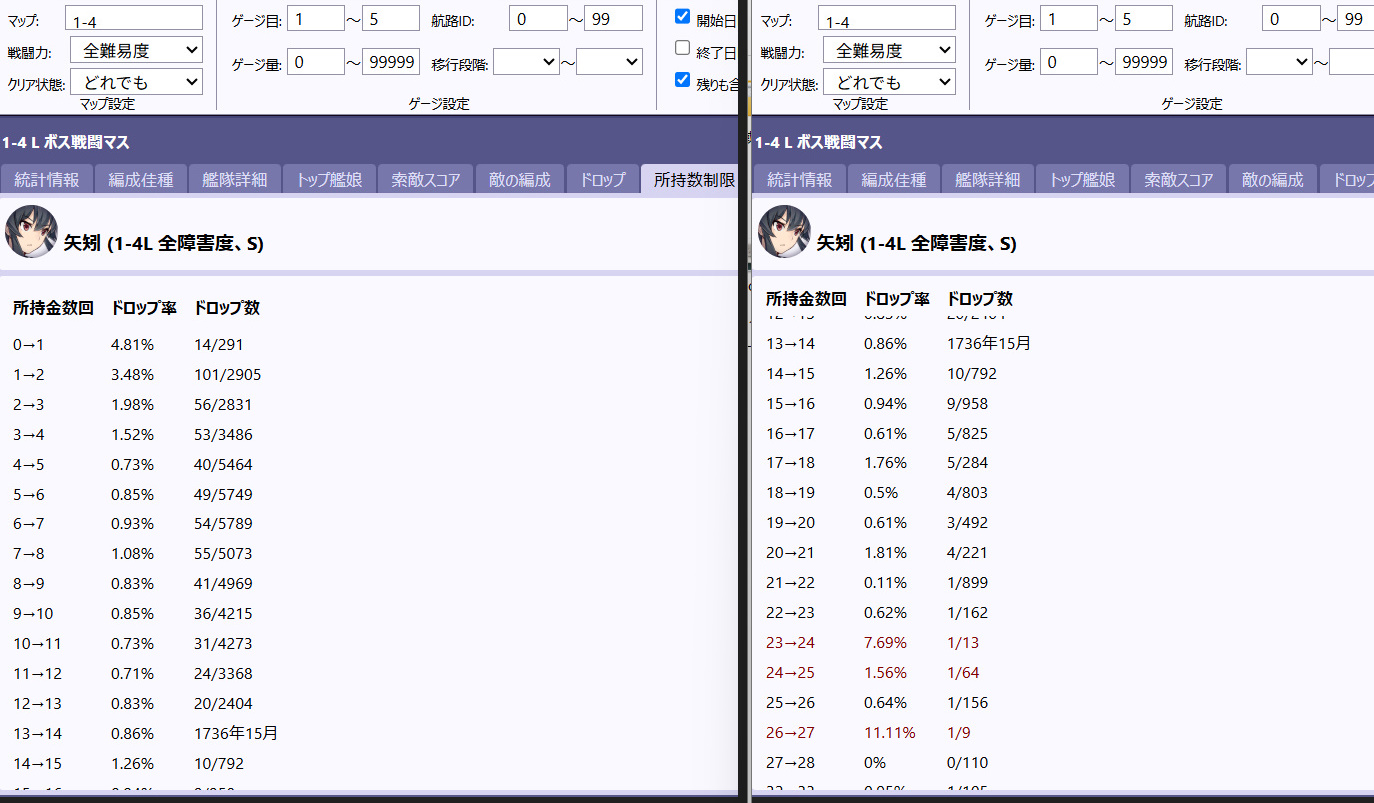Open the first 移行段階 dropdown in the left pane
Viewport: 1374px width, 803px height.
tap(526, 62)
